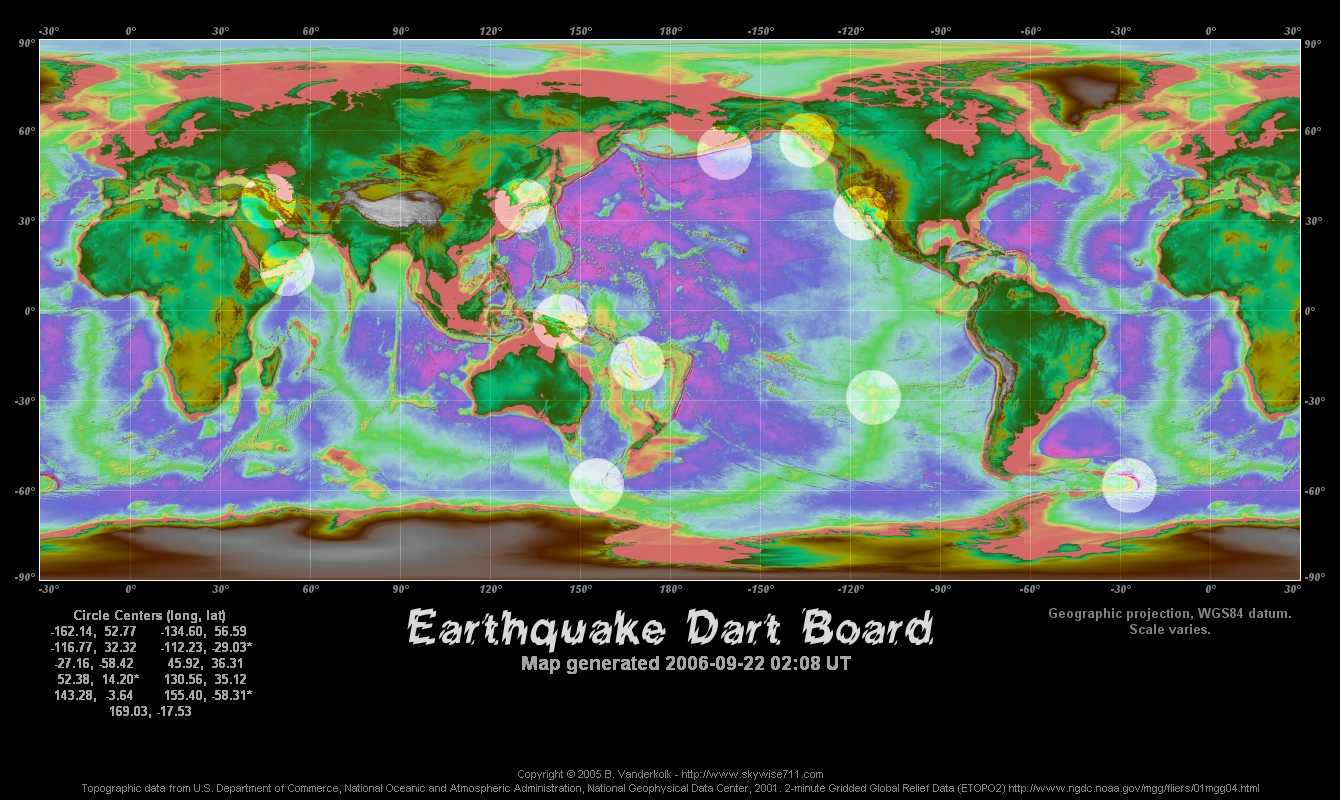
Task: Select the dart circle over New Guinea
Action: [560, 321]
